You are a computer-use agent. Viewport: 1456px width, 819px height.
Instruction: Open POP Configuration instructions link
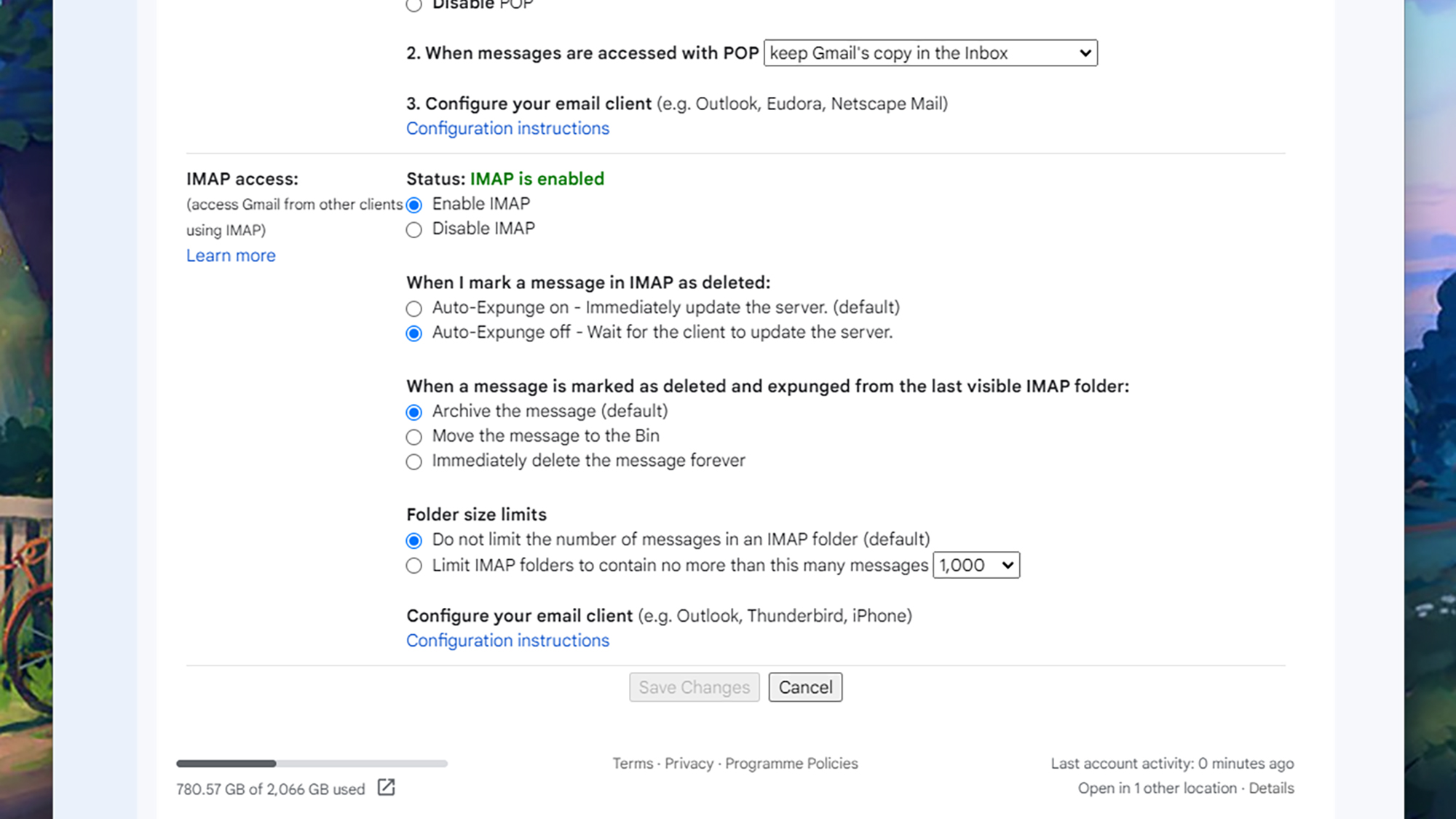(x=507, y=128)
